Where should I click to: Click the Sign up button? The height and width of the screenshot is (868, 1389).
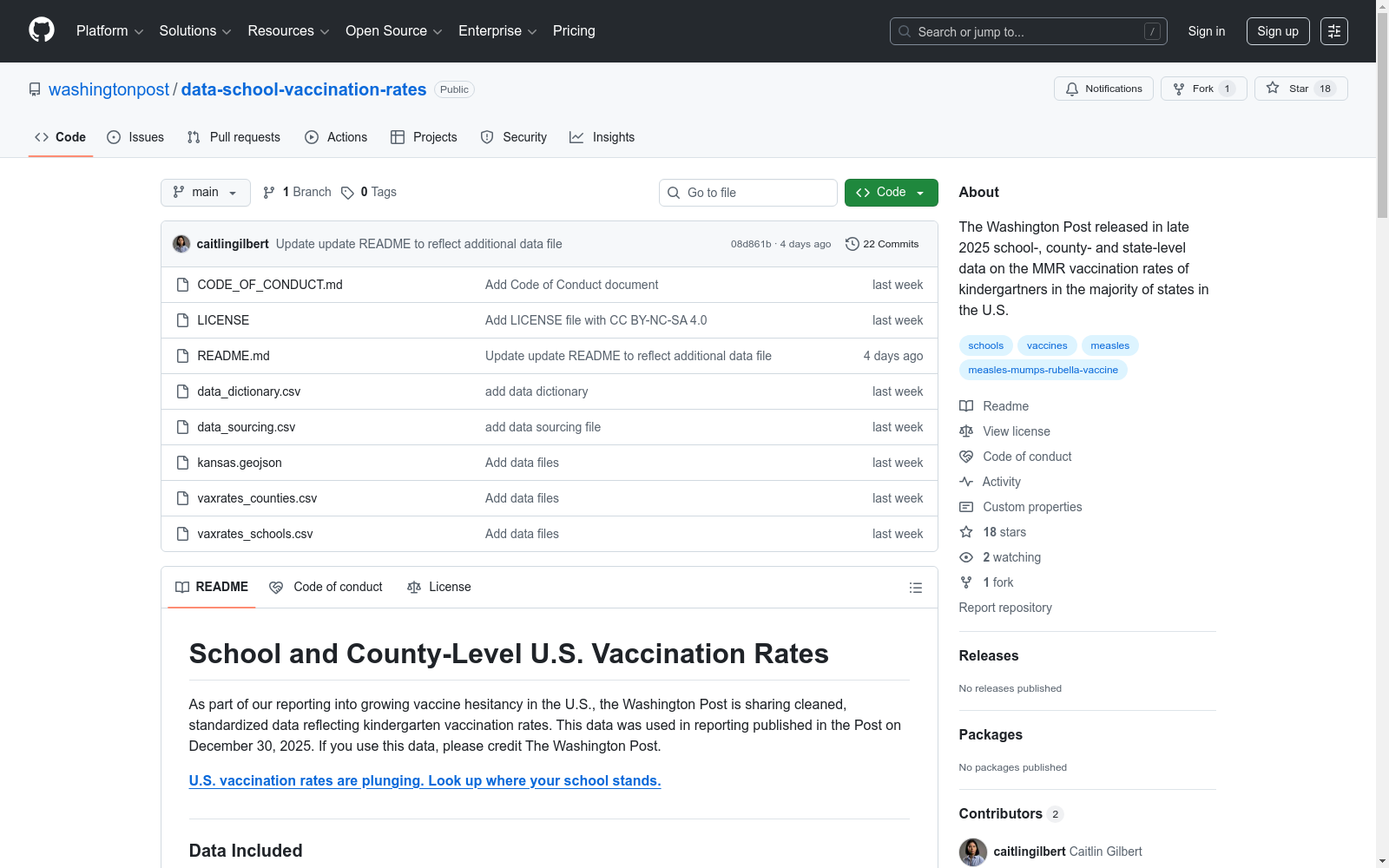pyautogui.click(x=1278, y=31)
